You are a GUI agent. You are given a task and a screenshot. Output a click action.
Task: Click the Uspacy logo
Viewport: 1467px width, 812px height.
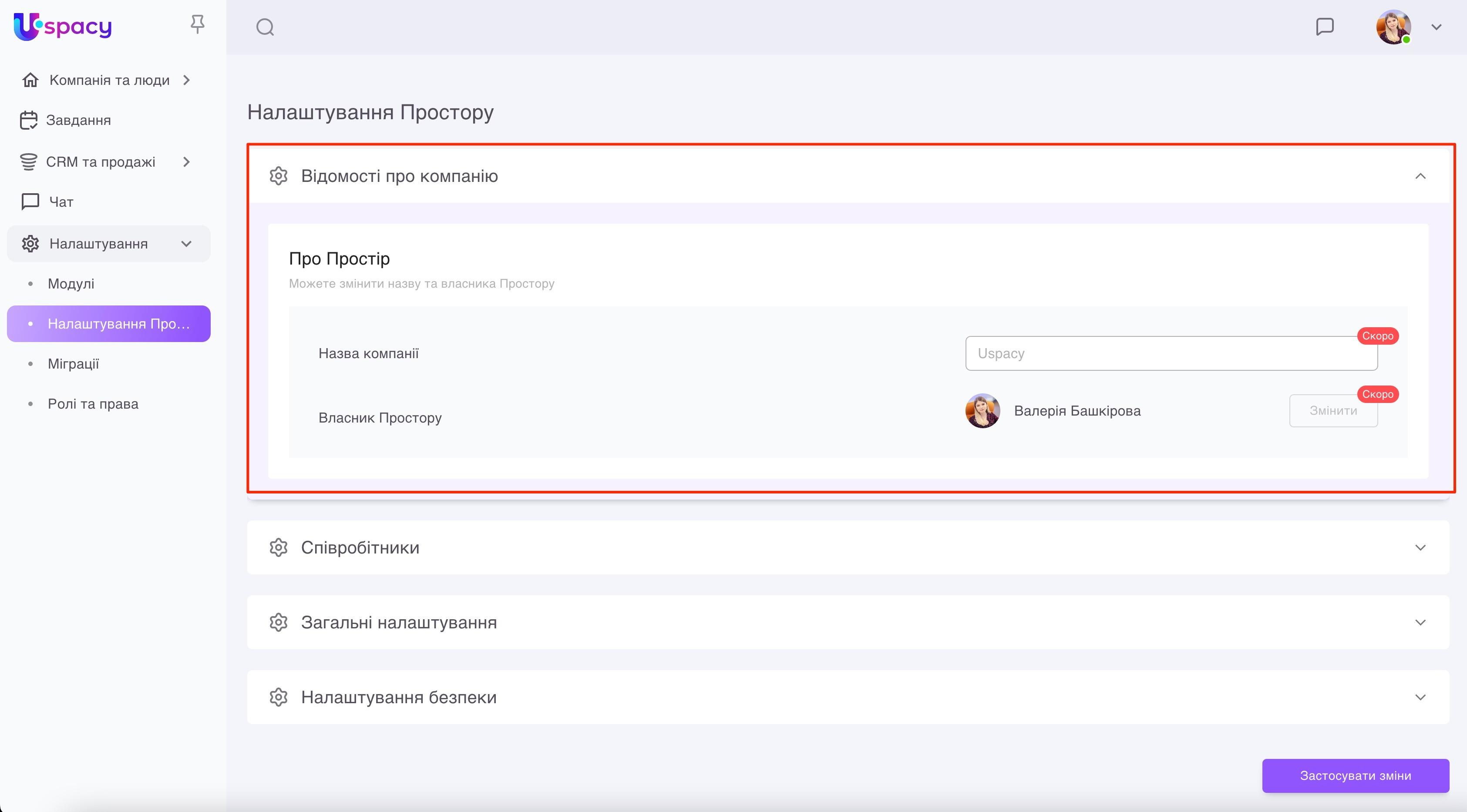pos(63,26)
